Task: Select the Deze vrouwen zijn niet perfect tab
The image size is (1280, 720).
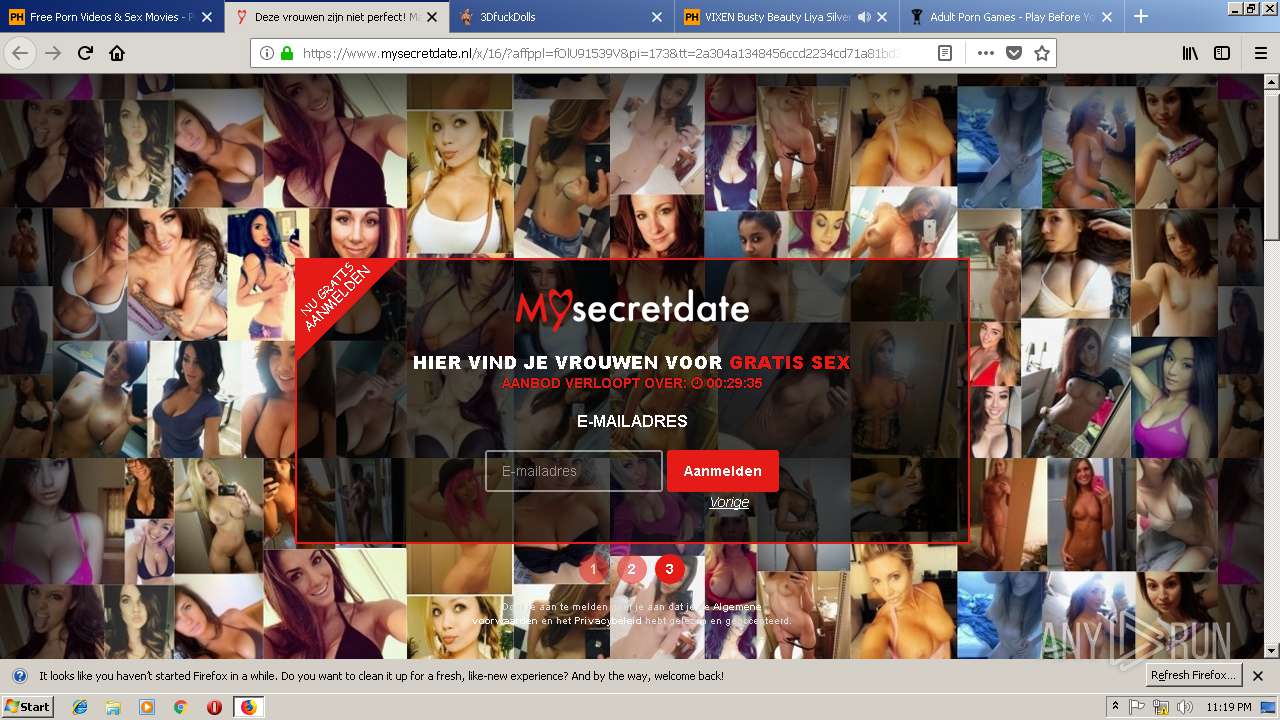Action: (x=338, y=17)
